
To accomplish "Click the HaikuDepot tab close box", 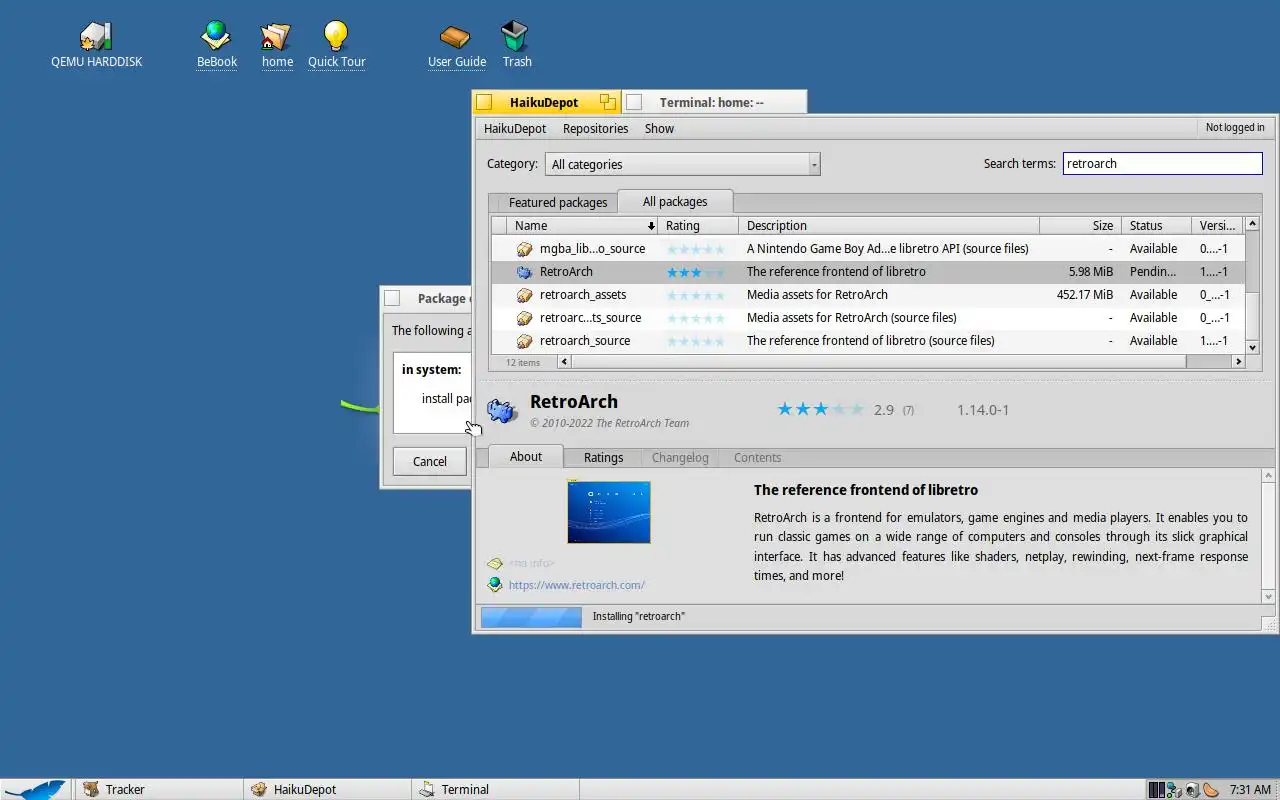I will (484, 102).
